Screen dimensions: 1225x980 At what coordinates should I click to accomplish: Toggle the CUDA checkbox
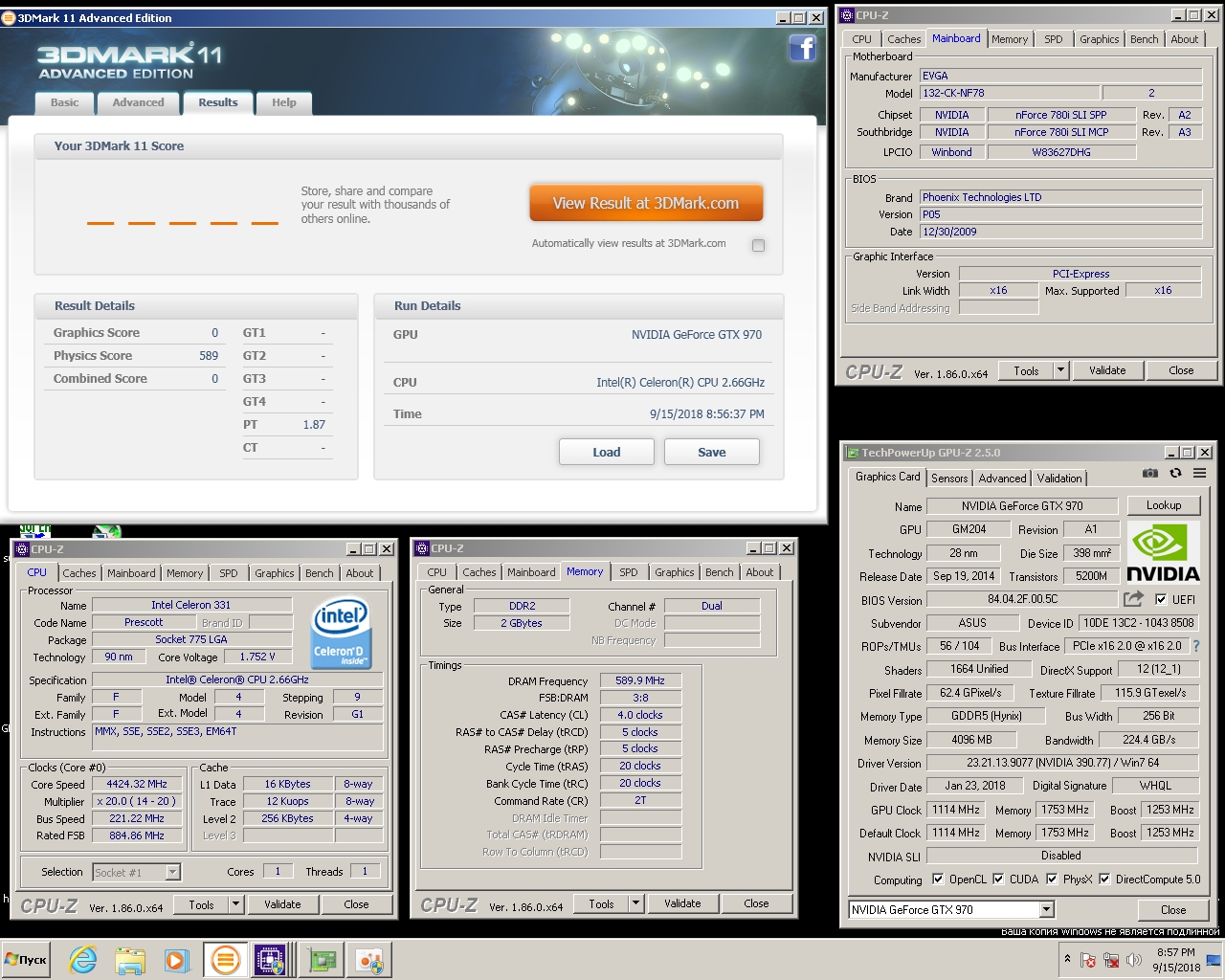pyautogui.click(x=998, y=879)
